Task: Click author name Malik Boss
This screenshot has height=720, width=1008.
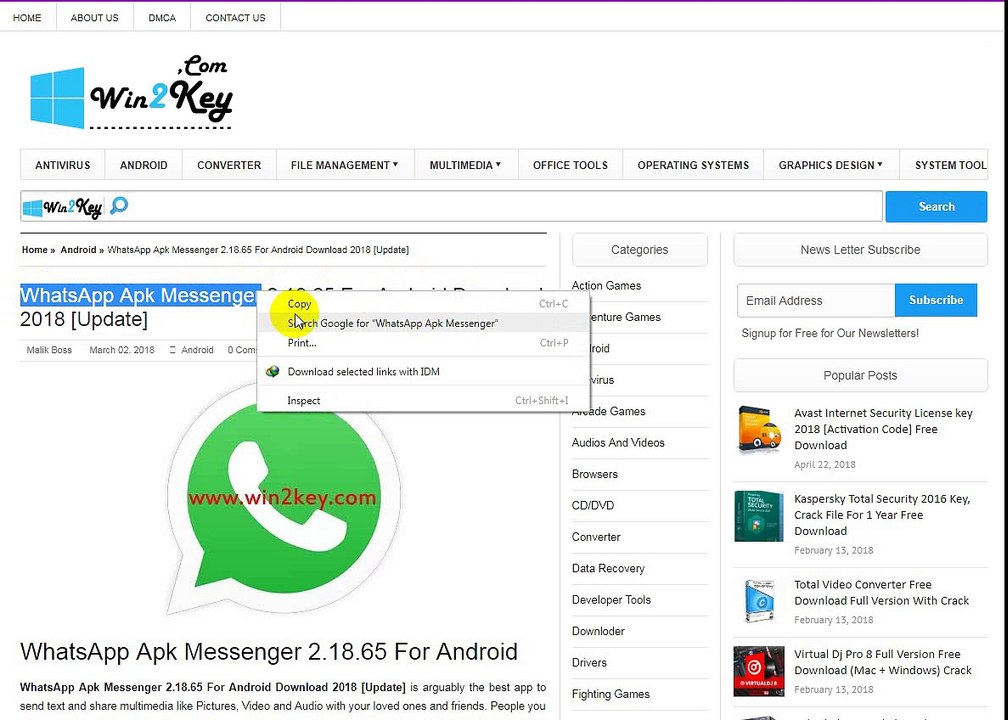Action: tap(49, 350)
